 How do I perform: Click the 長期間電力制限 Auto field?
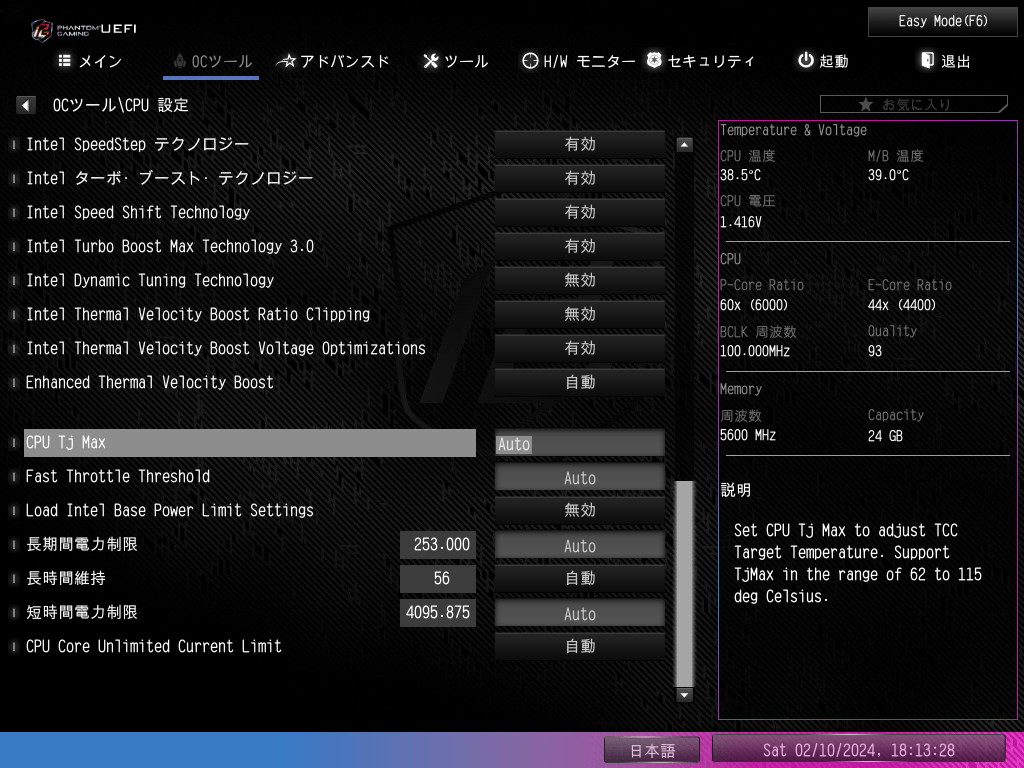[579, 545]
